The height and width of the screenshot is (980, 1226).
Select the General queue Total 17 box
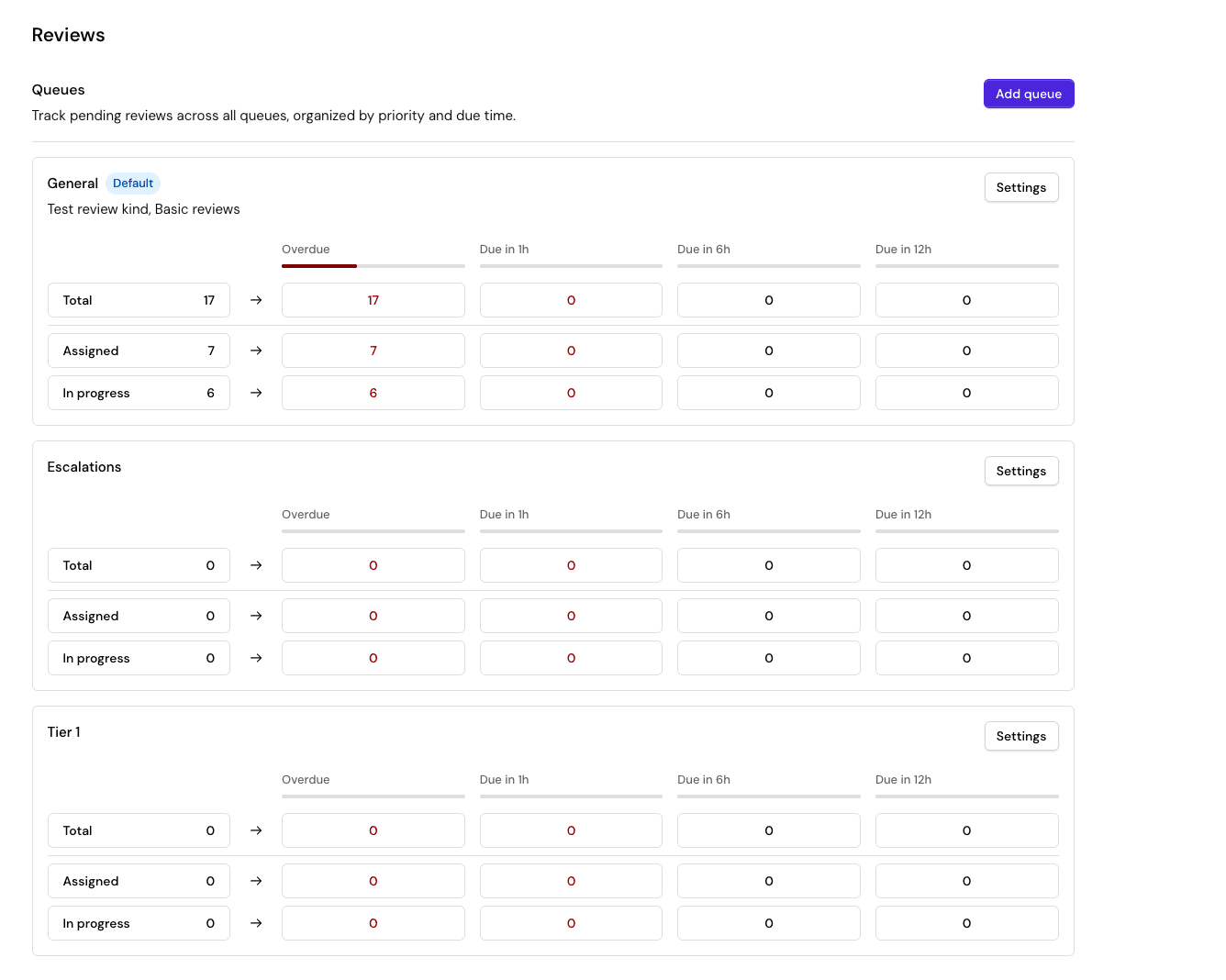pyautogui.click(x=139, y=300)
